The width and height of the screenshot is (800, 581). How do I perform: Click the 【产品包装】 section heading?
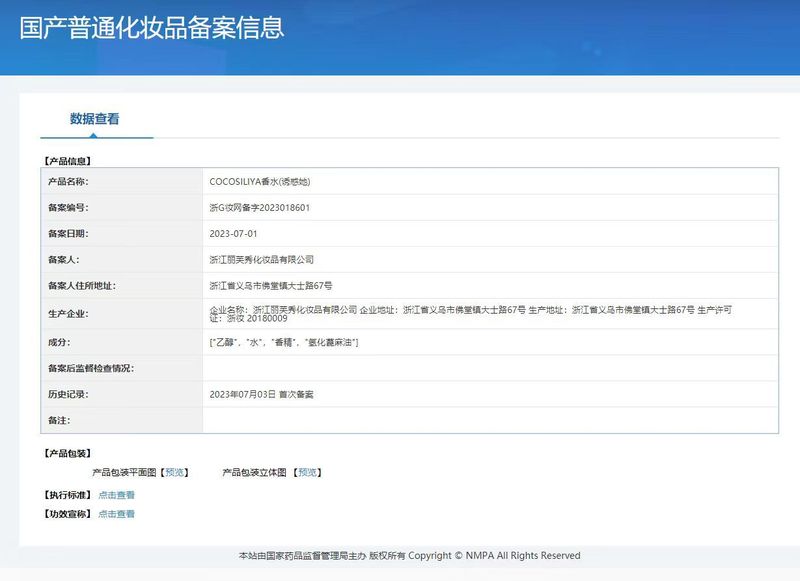coord(67,453)
